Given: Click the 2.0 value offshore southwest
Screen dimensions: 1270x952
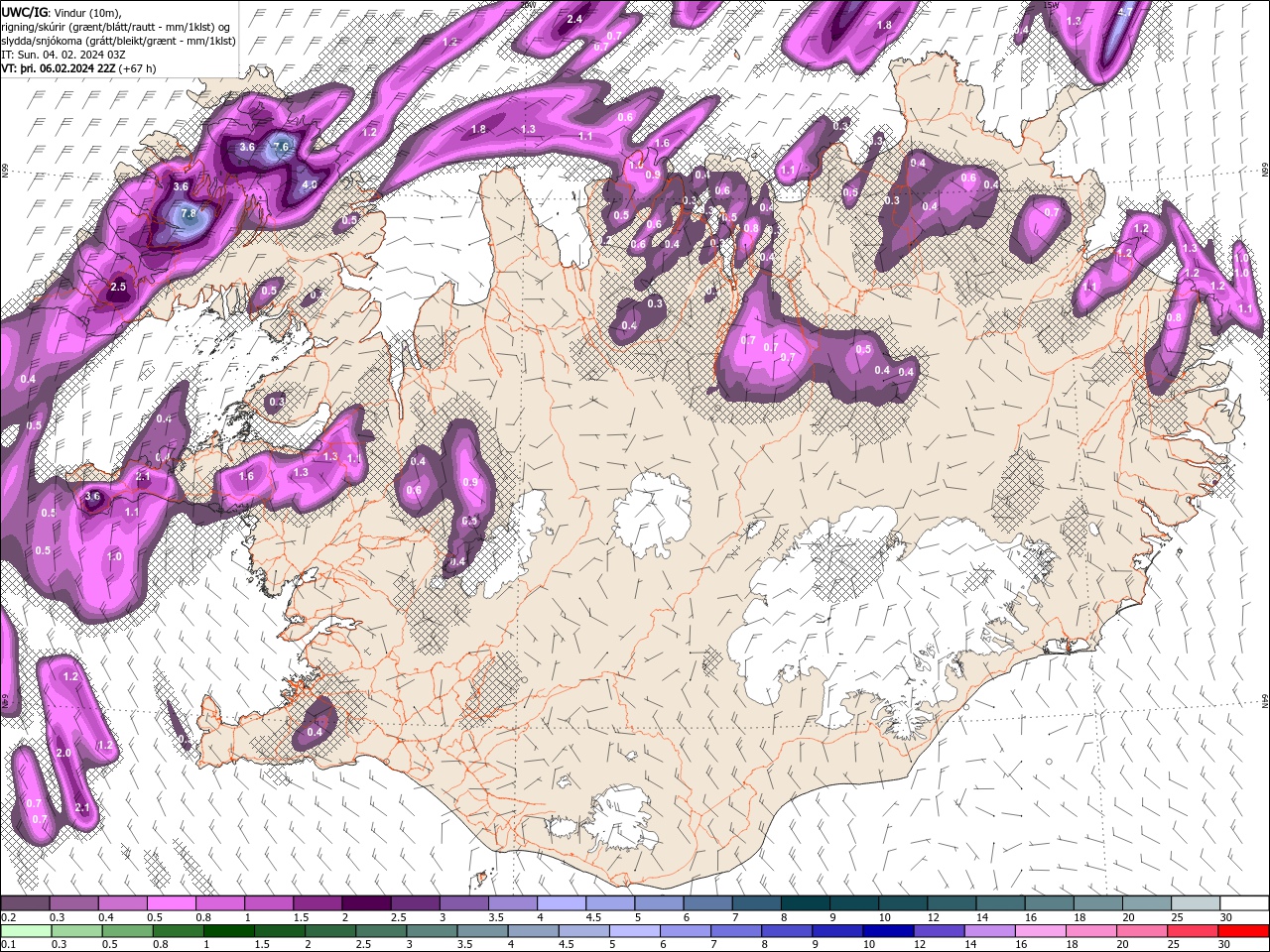Looking at the screenshot, I should pos(63,754).
